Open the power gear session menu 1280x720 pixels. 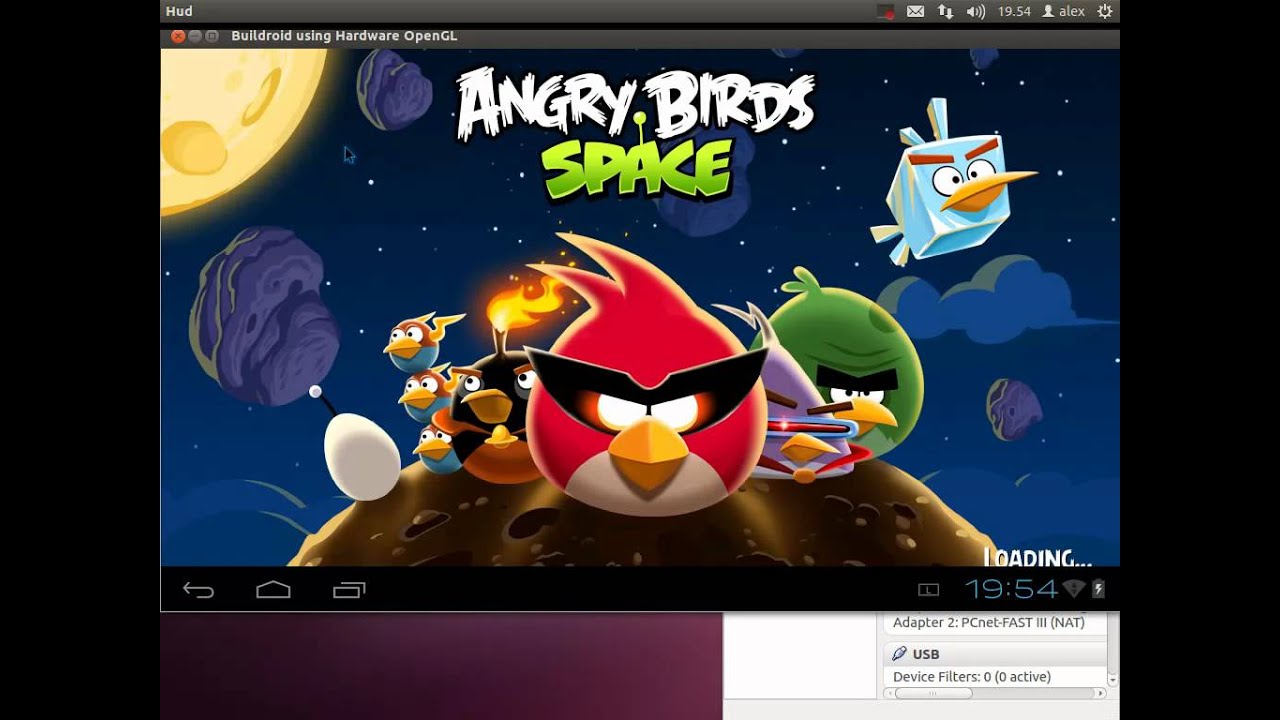click(1105, 11)
